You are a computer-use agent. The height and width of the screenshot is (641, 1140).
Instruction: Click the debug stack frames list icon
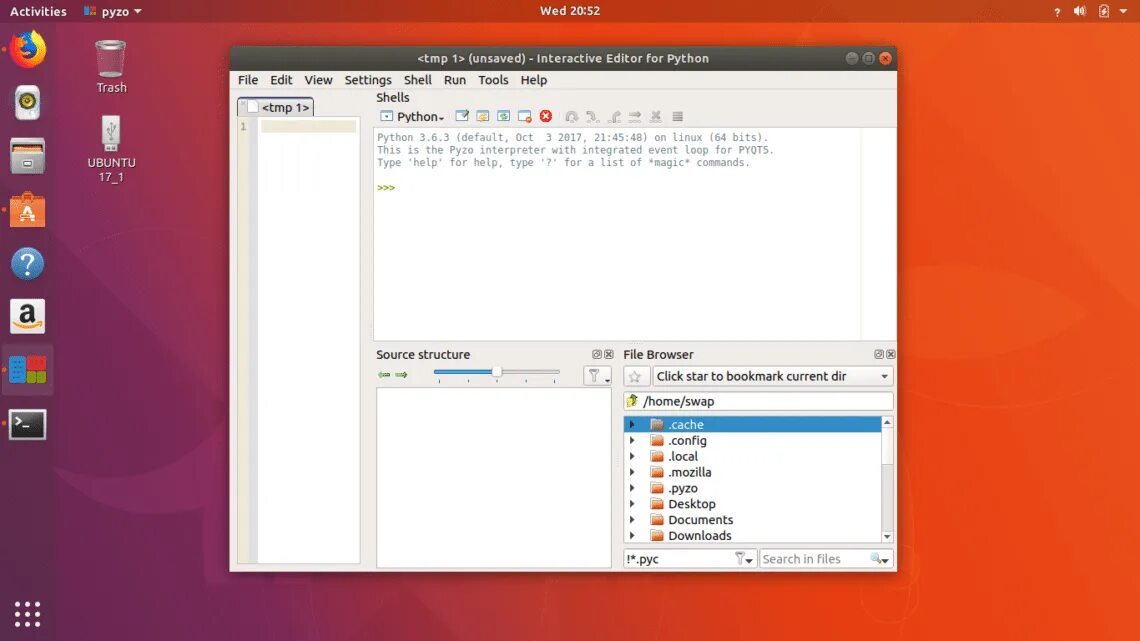[x=678, y=116]
